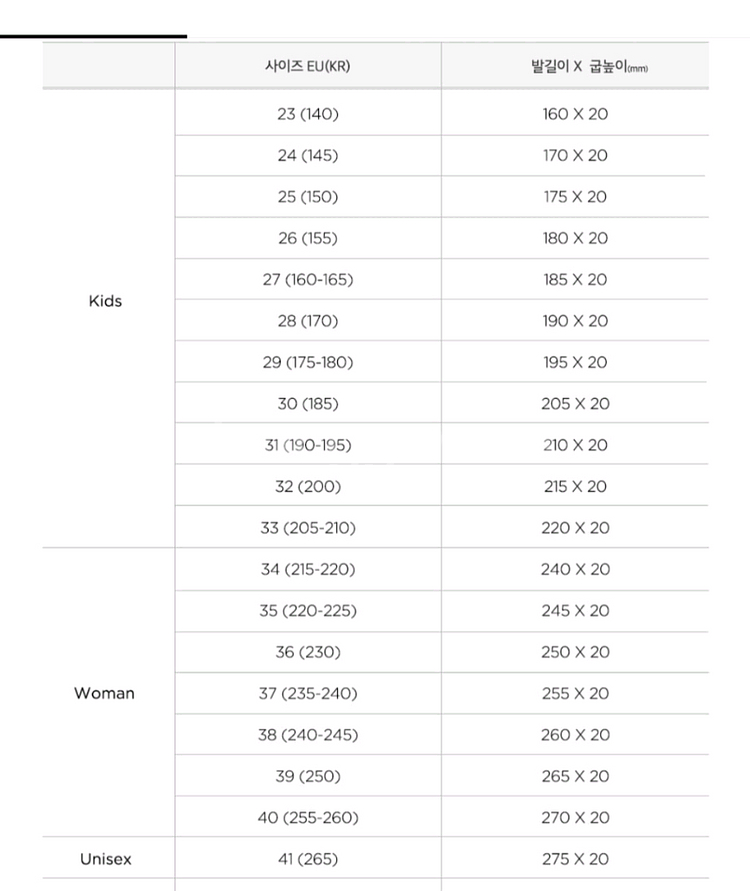750x891 pixels.
Task: Select the 275 X 20 measurement cell
Action: 575,859
